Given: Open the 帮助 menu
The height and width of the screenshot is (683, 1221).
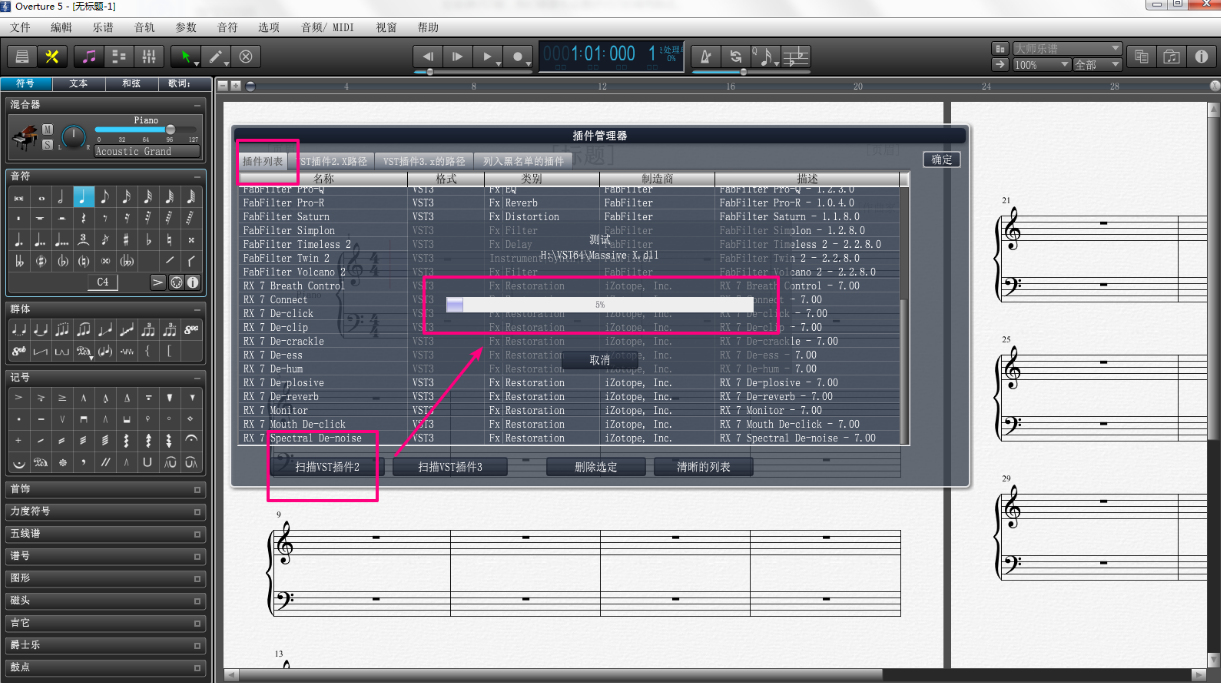Looking at the screenshot, I should [427, 27].
